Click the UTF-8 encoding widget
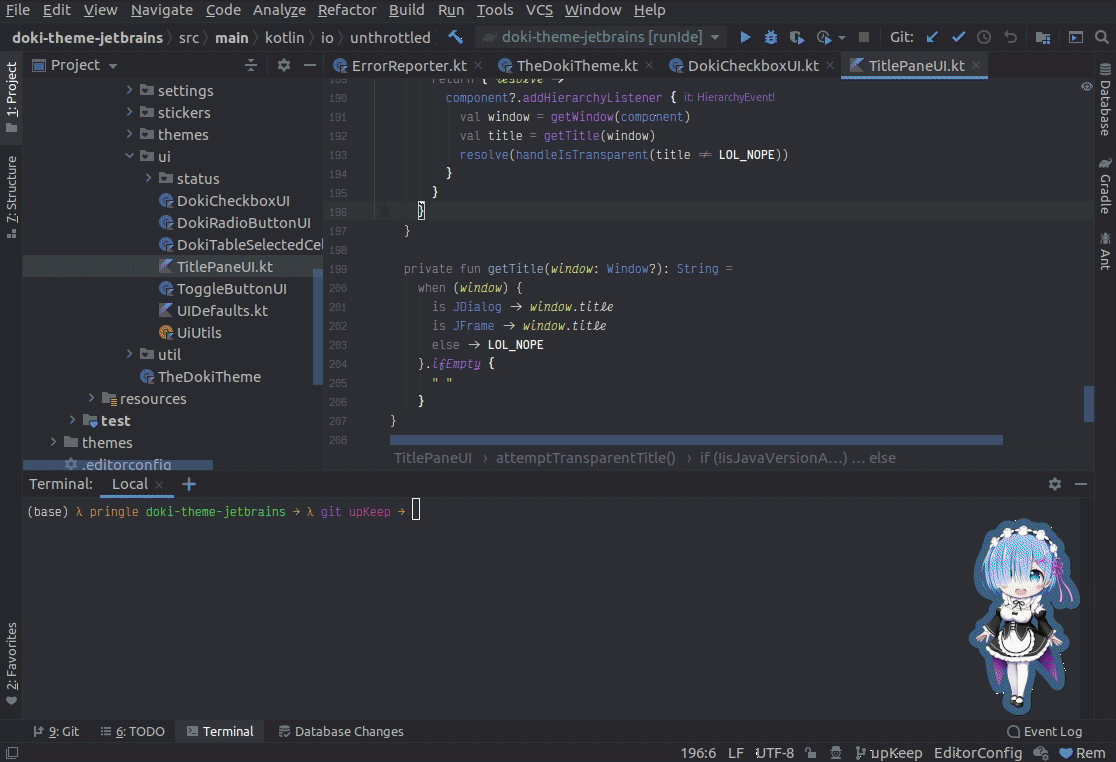The width and height of the screenshot is (1116, 762). point(774,753)
